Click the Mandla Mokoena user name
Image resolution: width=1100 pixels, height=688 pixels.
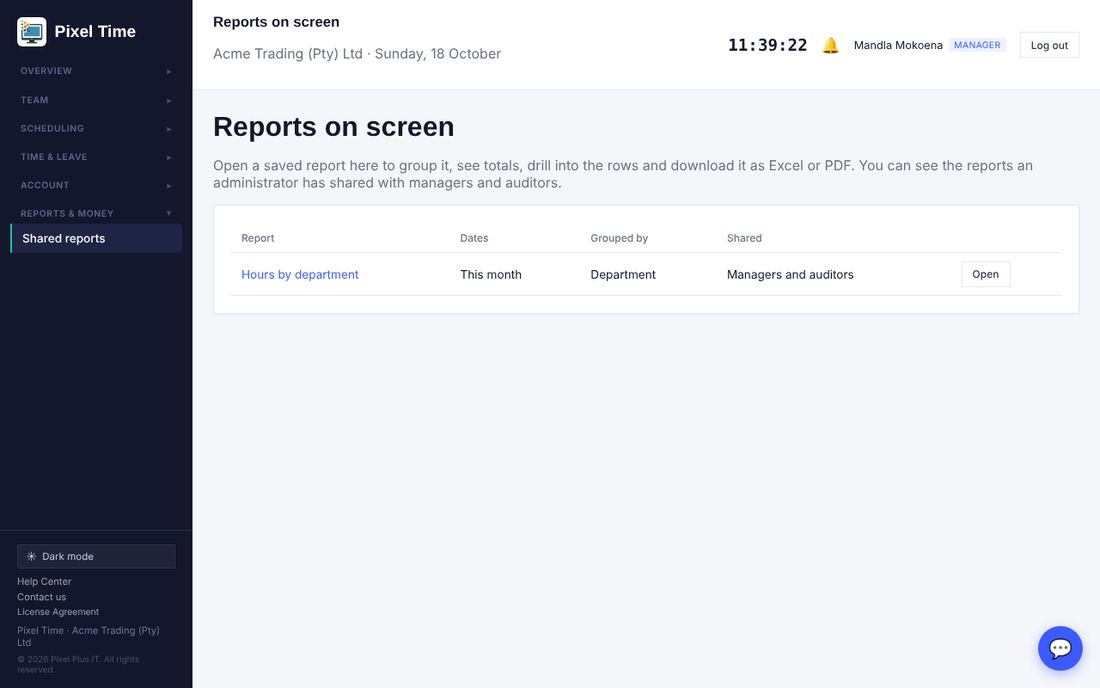[x=898, y=46]
